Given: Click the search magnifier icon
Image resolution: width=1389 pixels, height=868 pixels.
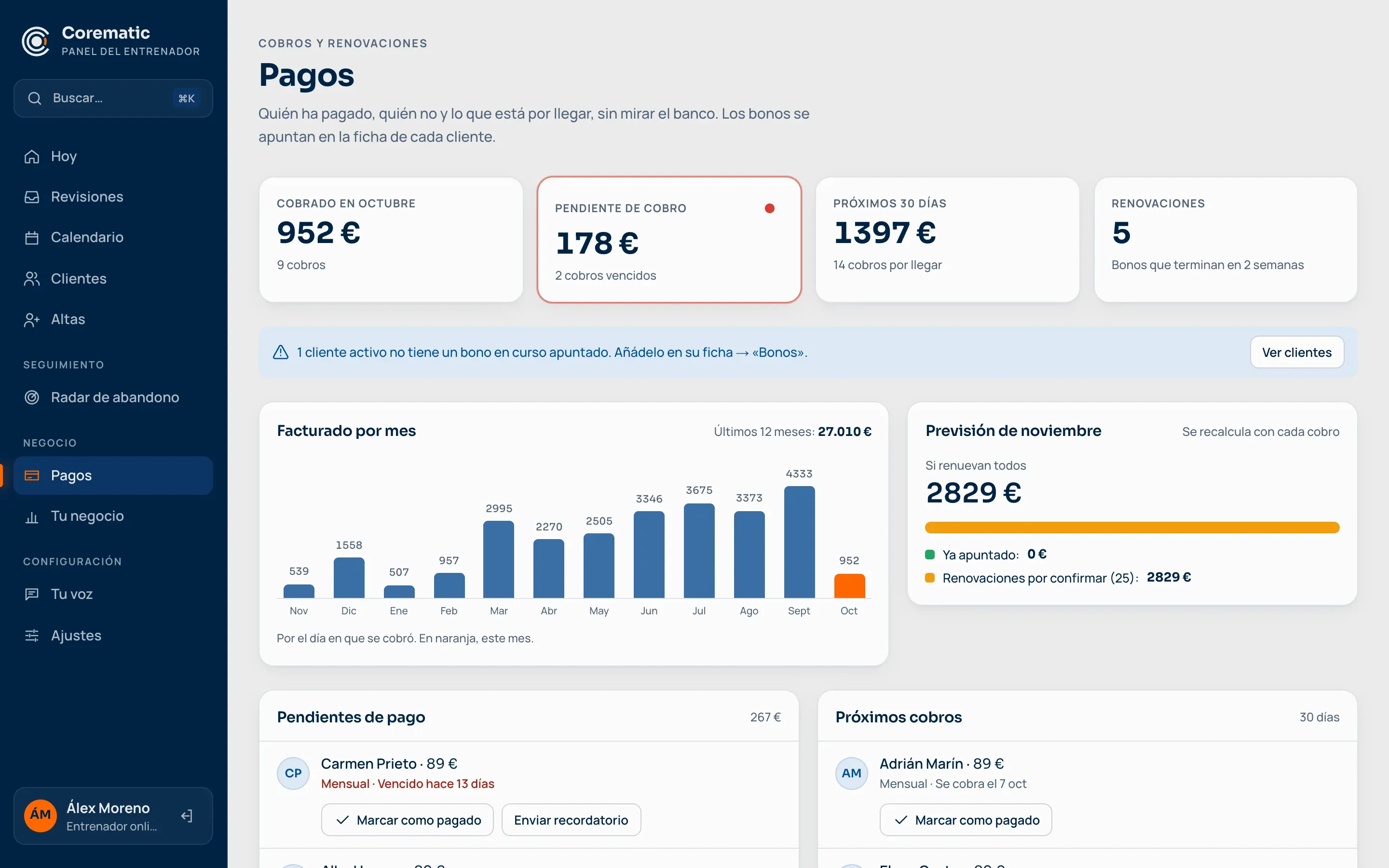Looking at the screenshot, I should [x=34, y=98].
